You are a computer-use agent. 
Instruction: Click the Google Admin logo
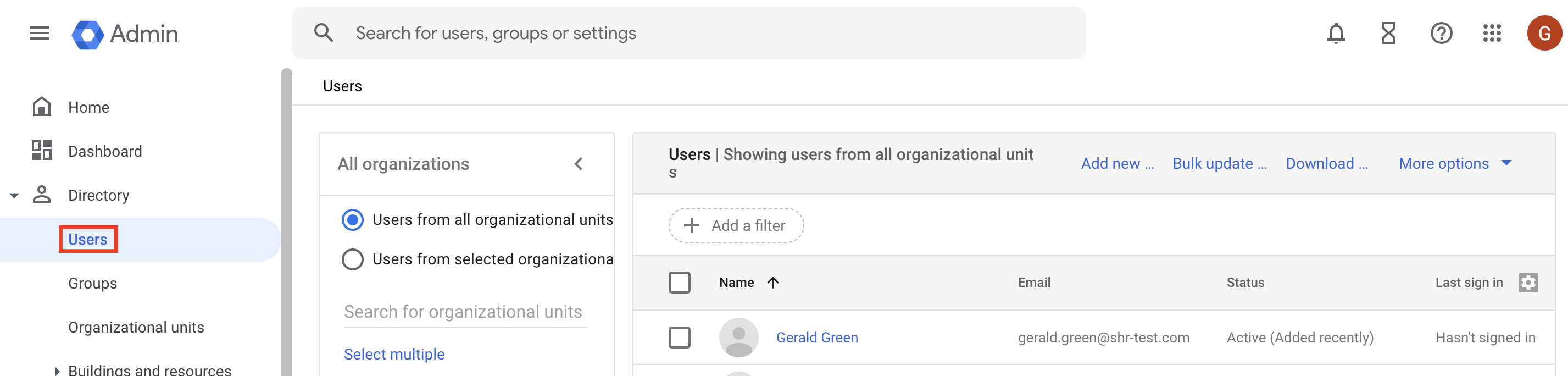tap(125, 34)
